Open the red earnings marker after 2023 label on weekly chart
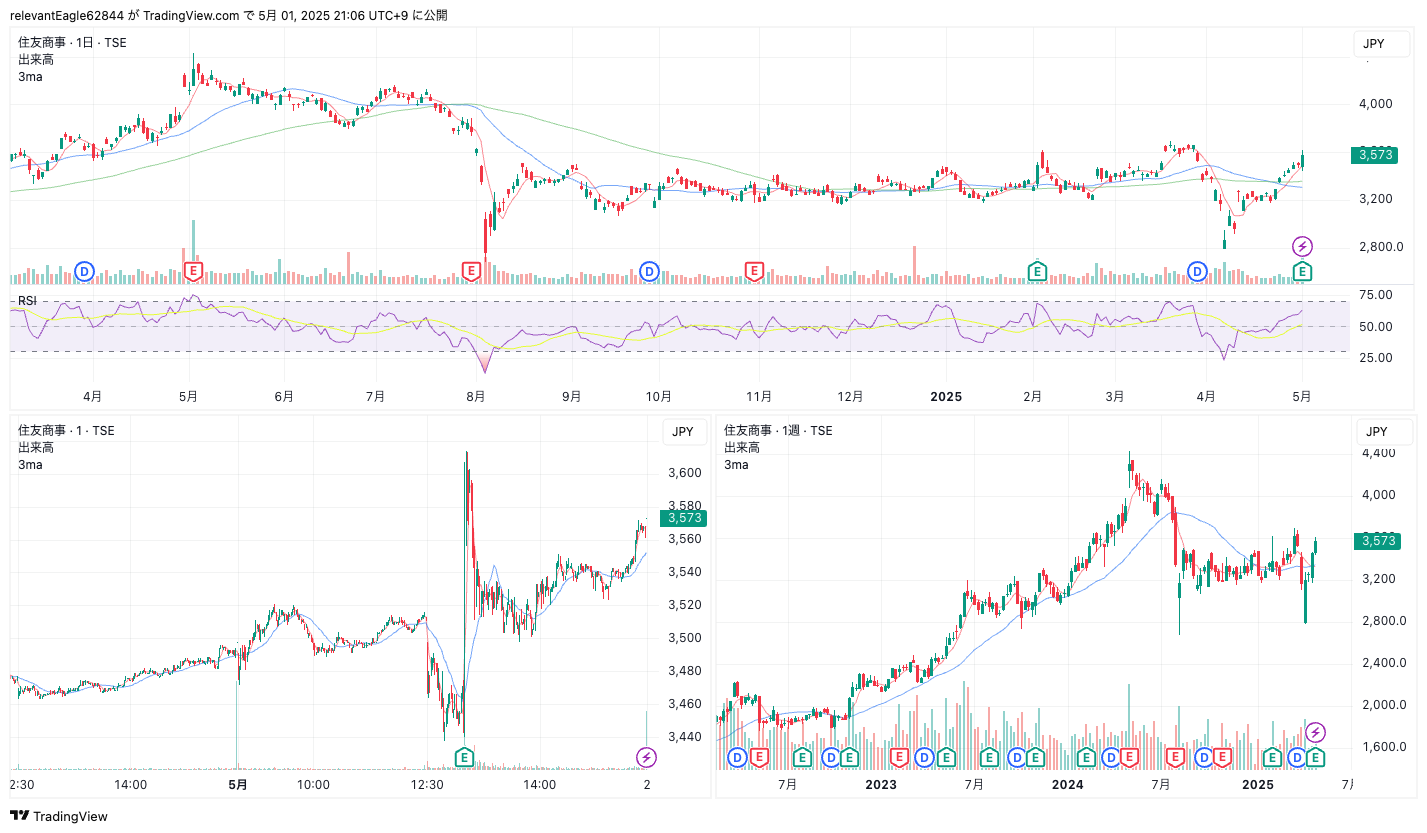Screen dimensions: 1427x833 coord(899,758)
